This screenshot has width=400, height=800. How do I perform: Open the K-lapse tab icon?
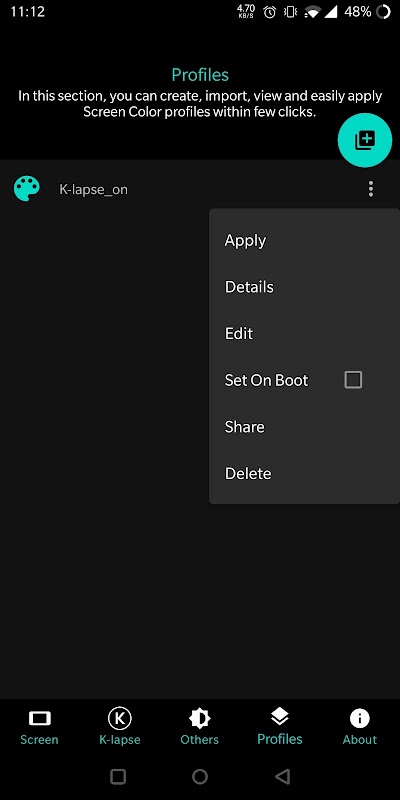[x=119, y=719]
